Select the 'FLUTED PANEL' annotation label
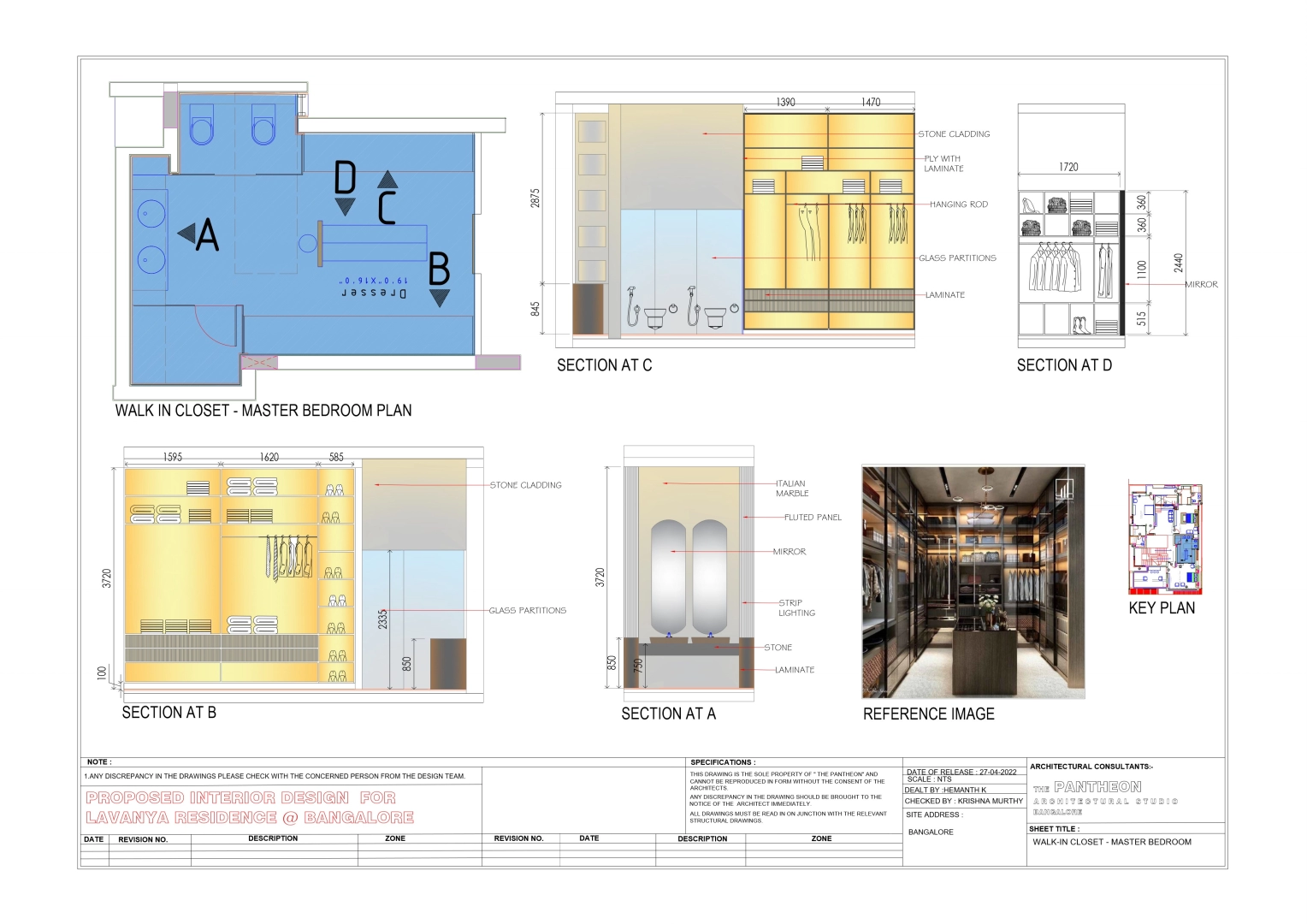This screenshot has width=1307, height=924. coord(813,518)
